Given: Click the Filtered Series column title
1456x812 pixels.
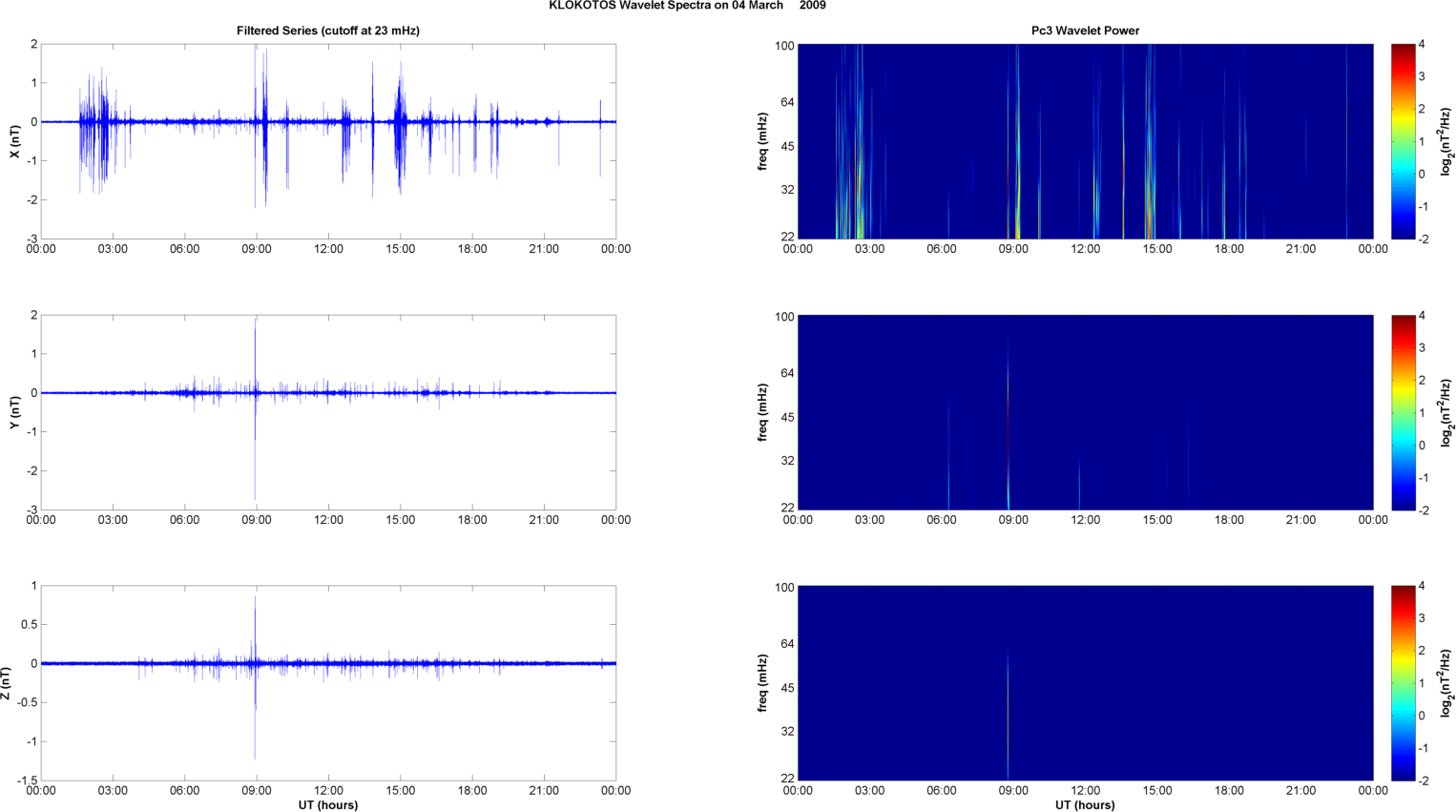Looking at the screenshot, I should [x=327, y=31].
